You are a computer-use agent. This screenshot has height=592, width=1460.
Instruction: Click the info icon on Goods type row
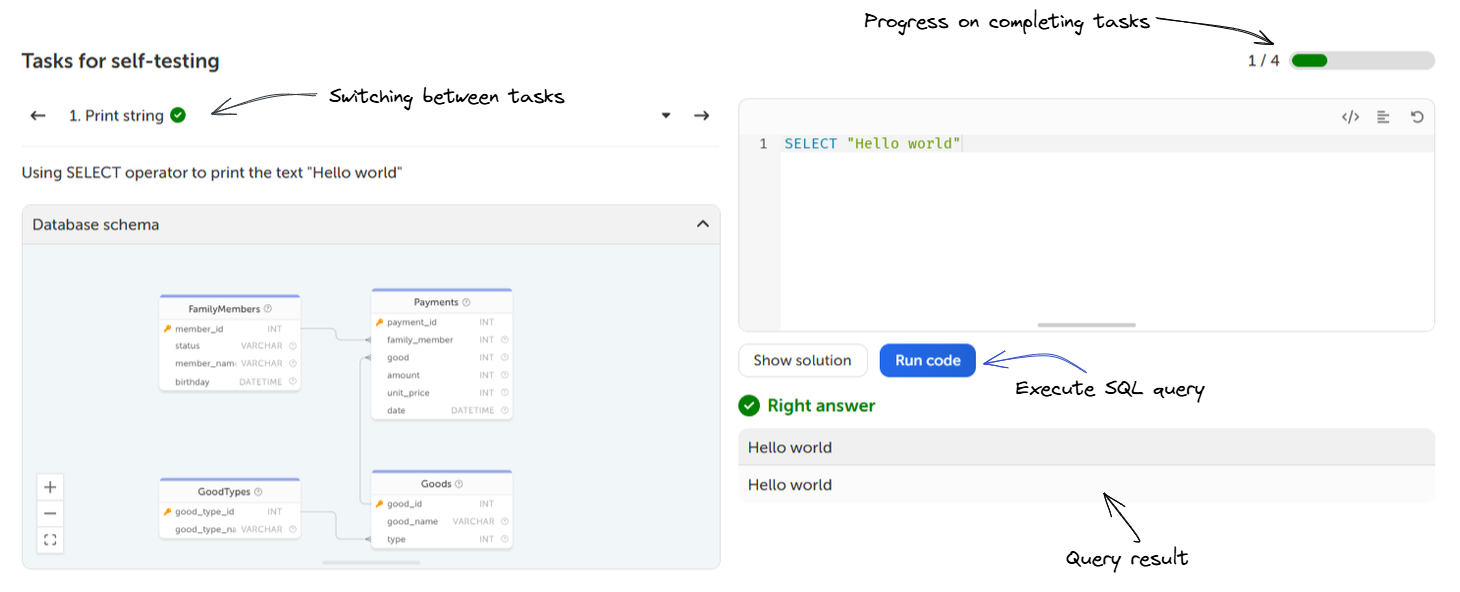point(505,539)
